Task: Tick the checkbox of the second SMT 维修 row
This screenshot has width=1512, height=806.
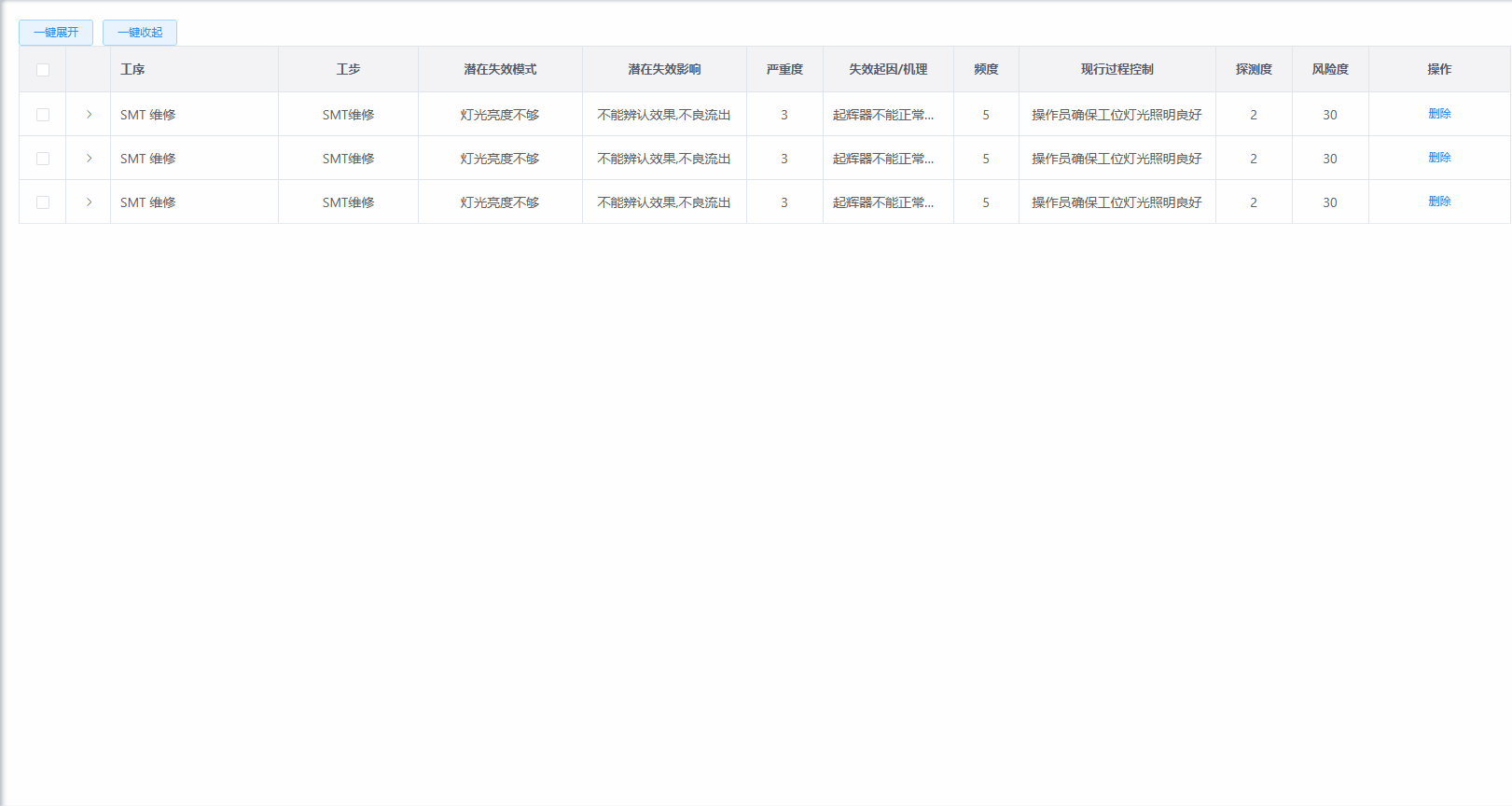Action: click(43, 159)
